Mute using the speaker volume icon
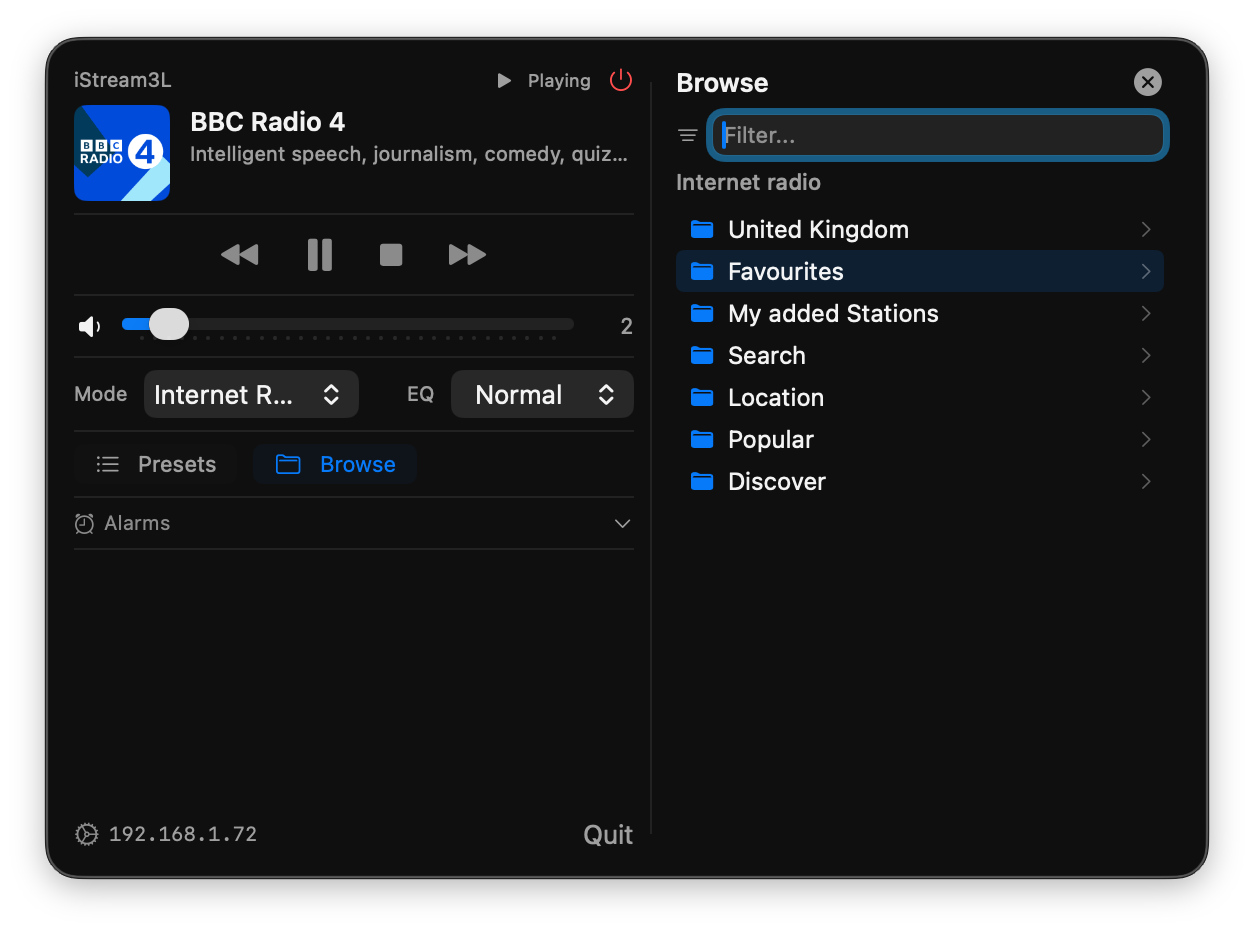Image resolution: width=1254 pixels, height=932 pixels. click(90, 326)
